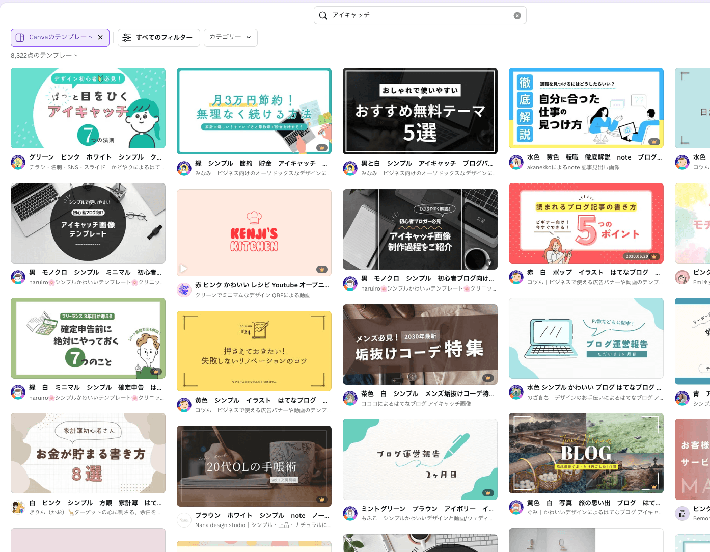Click the 赤ピンク かわいい レシピ Youtube title

click(262, 285)
